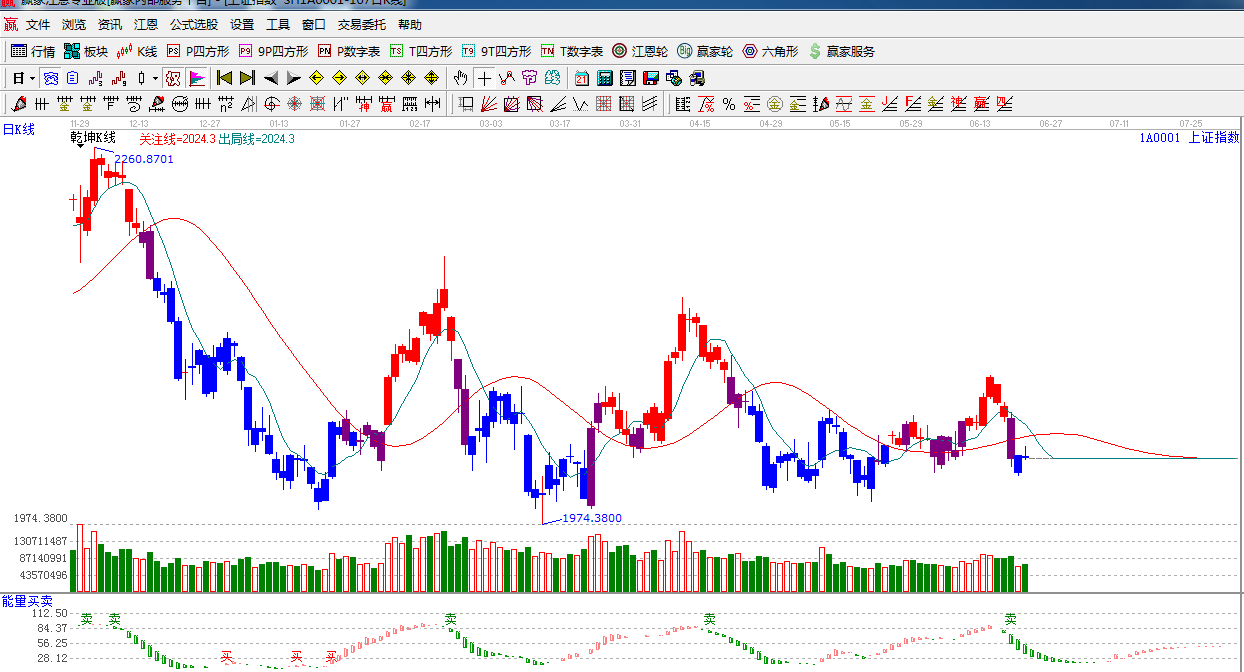Click the percent sign drawing tool

[728, 104]
